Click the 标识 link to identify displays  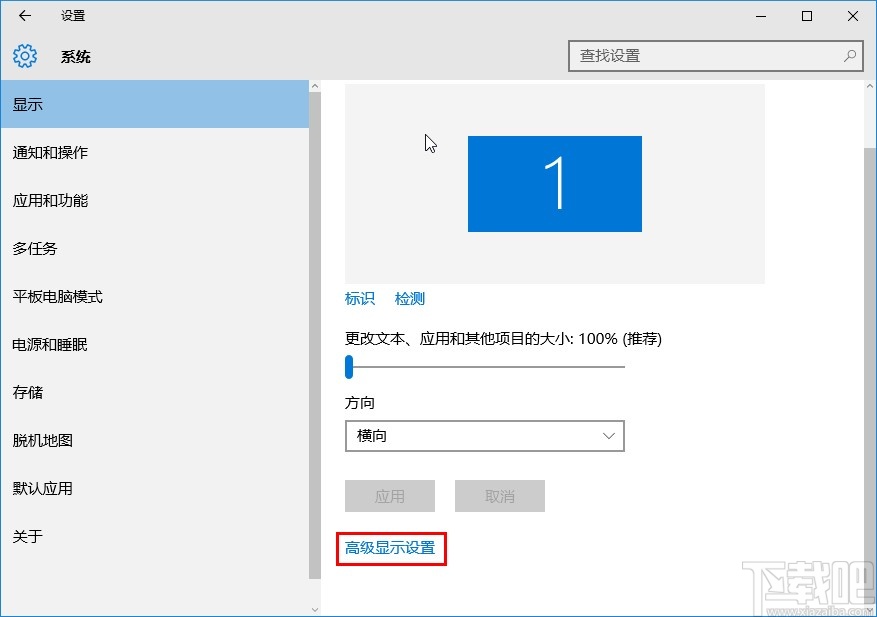360,298
